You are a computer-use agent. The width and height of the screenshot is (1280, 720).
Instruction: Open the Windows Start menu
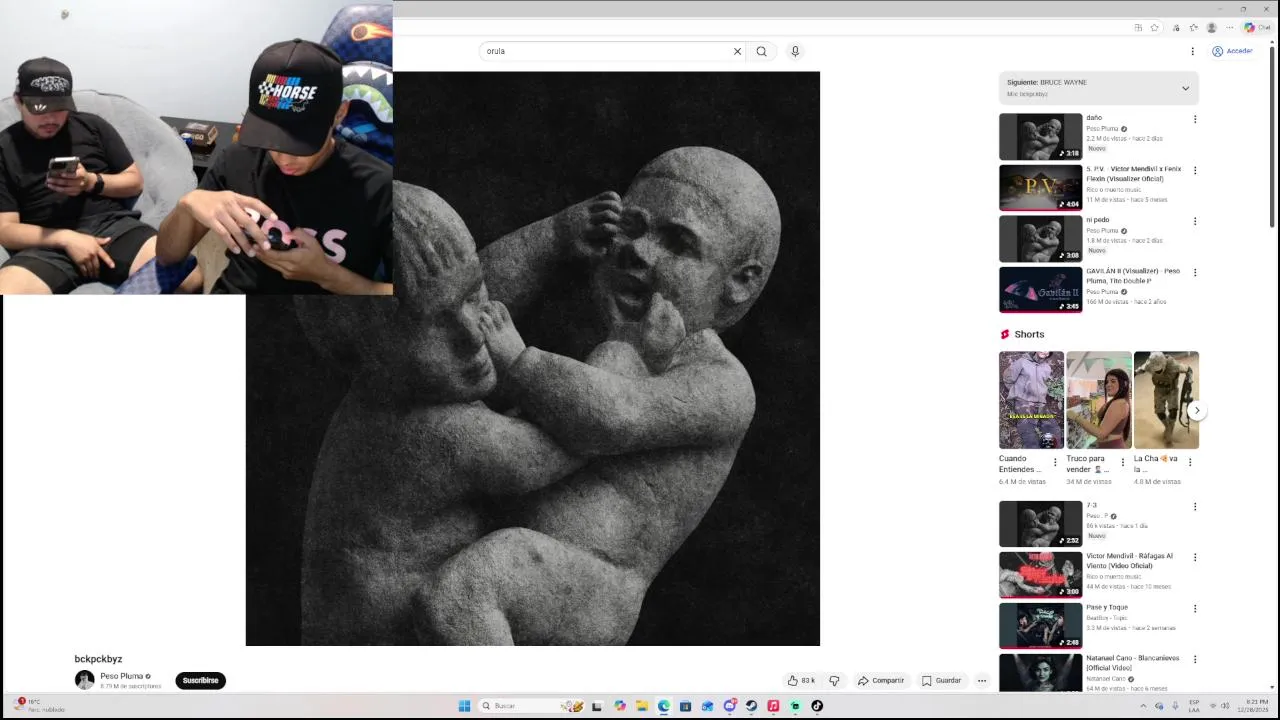tap(464, 706)
